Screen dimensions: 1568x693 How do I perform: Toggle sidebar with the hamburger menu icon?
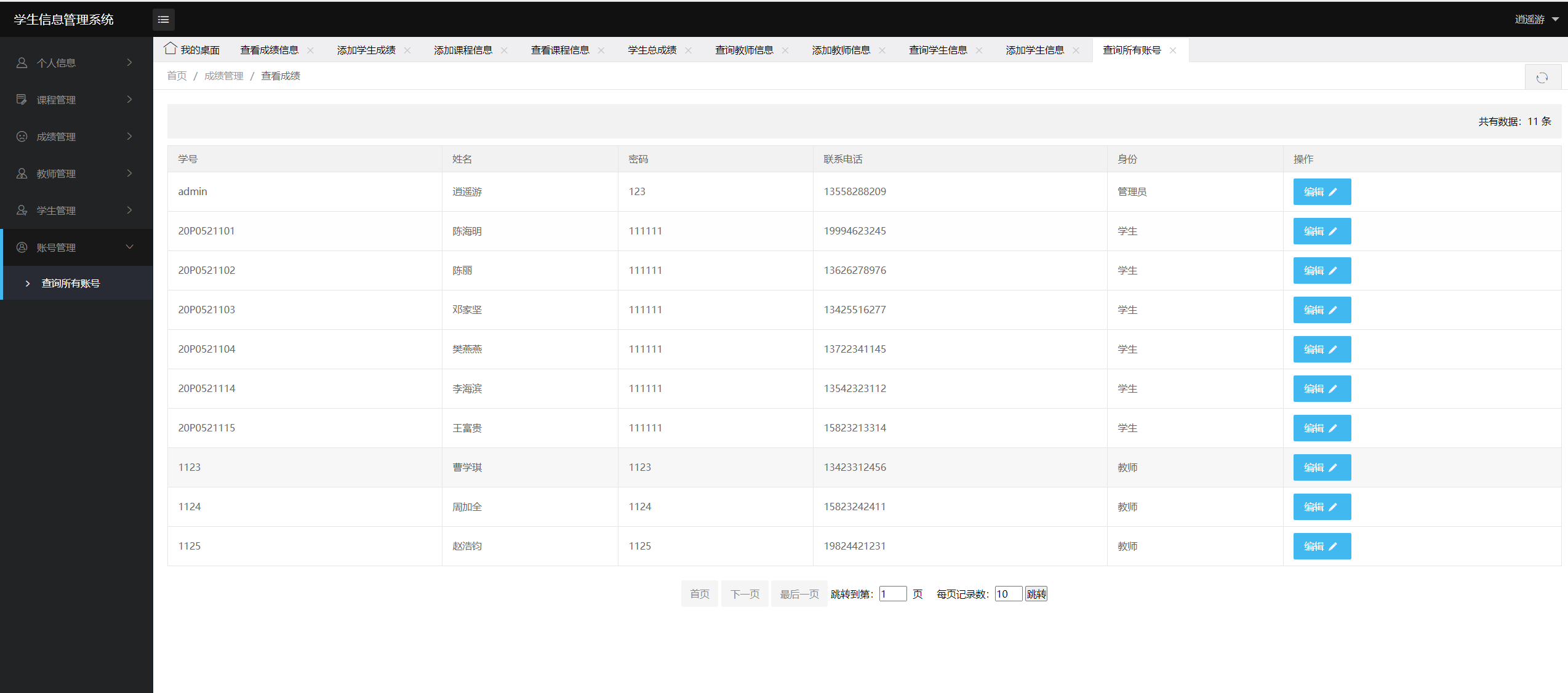163,20
